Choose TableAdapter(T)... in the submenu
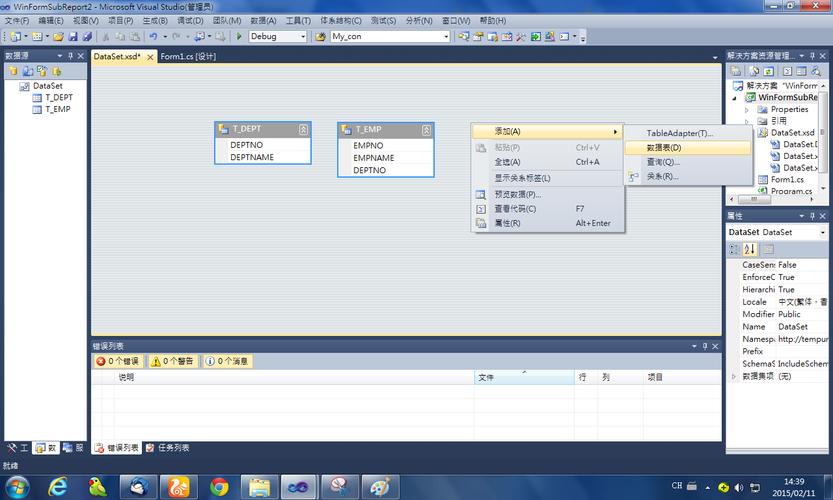Viewport: 833px width, 500px height. 679,133
